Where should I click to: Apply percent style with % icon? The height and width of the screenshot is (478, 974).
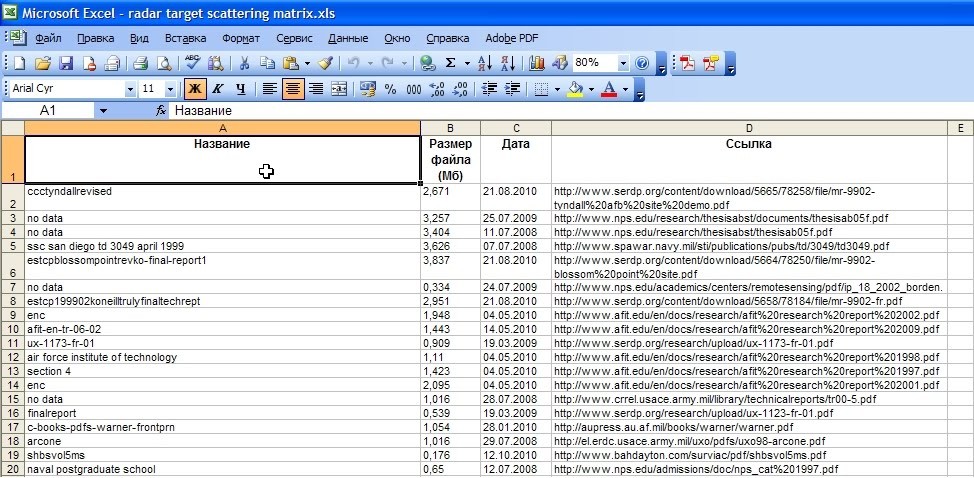(x=390, y=89)
